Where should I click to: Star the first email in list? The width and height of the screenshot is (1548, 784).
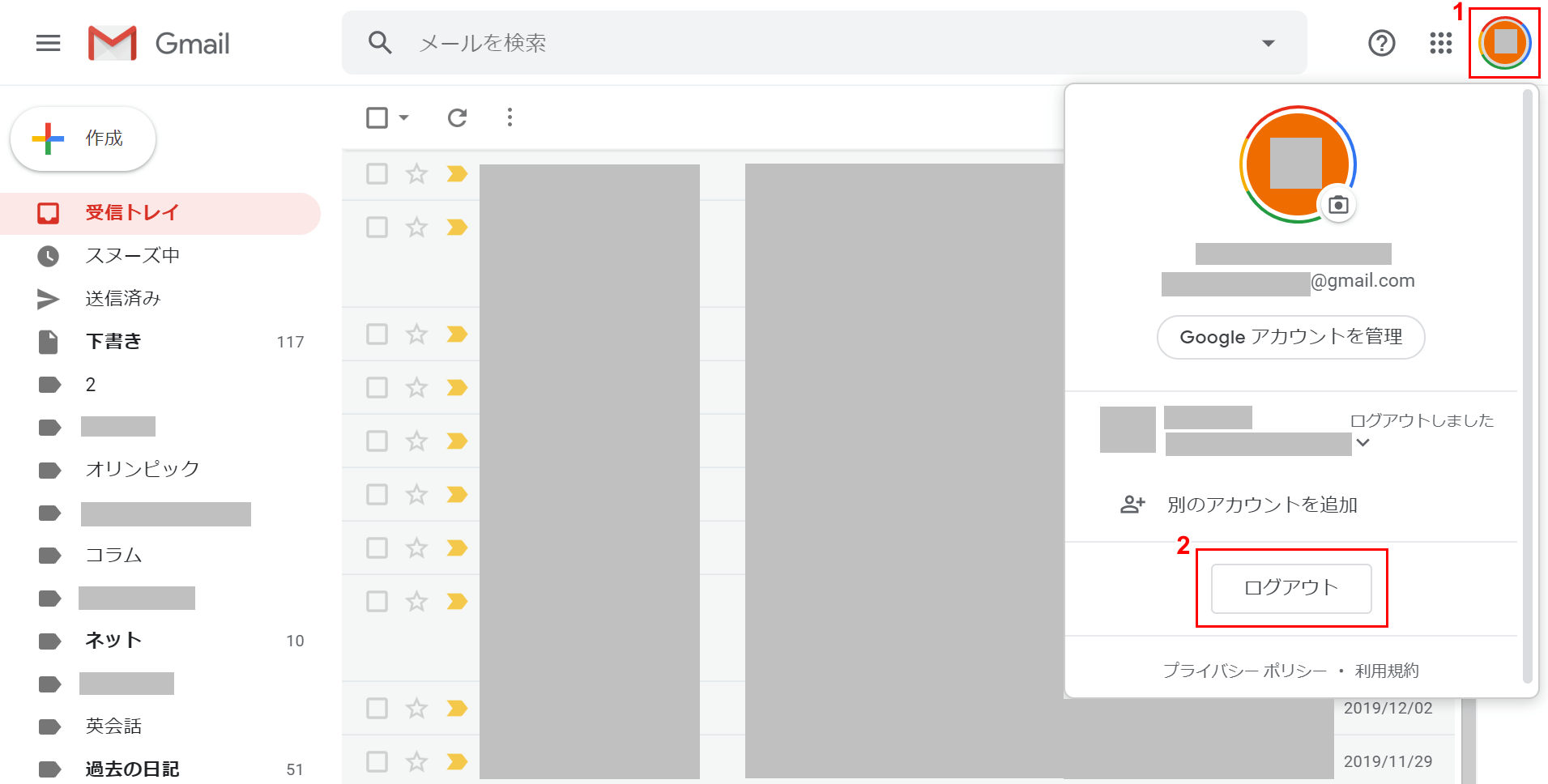click(416, 173)
